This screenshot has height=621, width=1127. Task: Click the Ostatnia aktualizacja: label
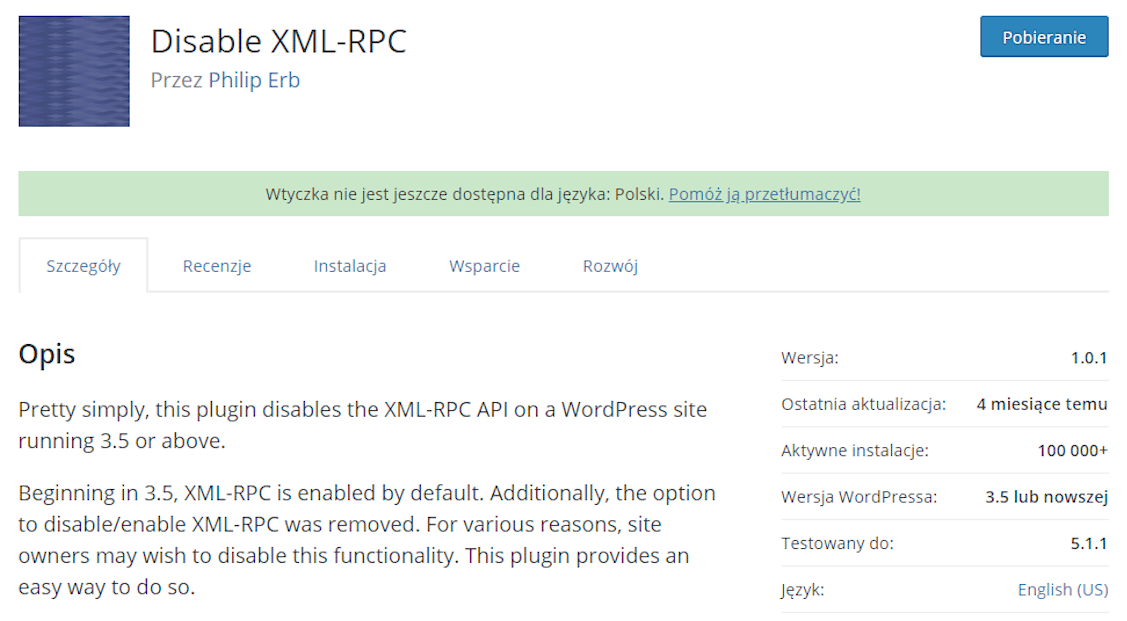(x=863, y=404)
